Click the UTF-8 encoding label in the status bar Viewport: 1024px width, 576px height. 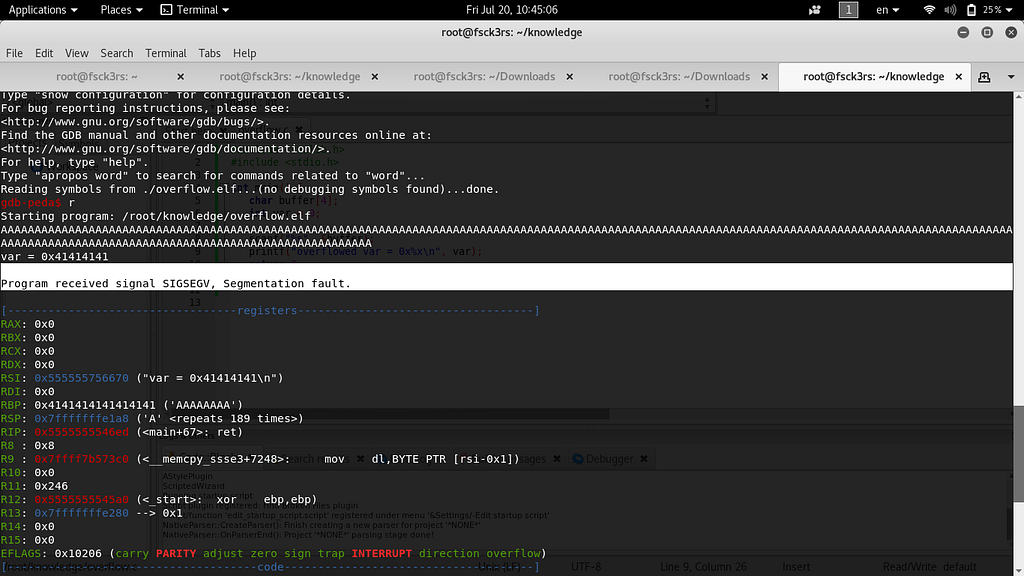(586, 566)
